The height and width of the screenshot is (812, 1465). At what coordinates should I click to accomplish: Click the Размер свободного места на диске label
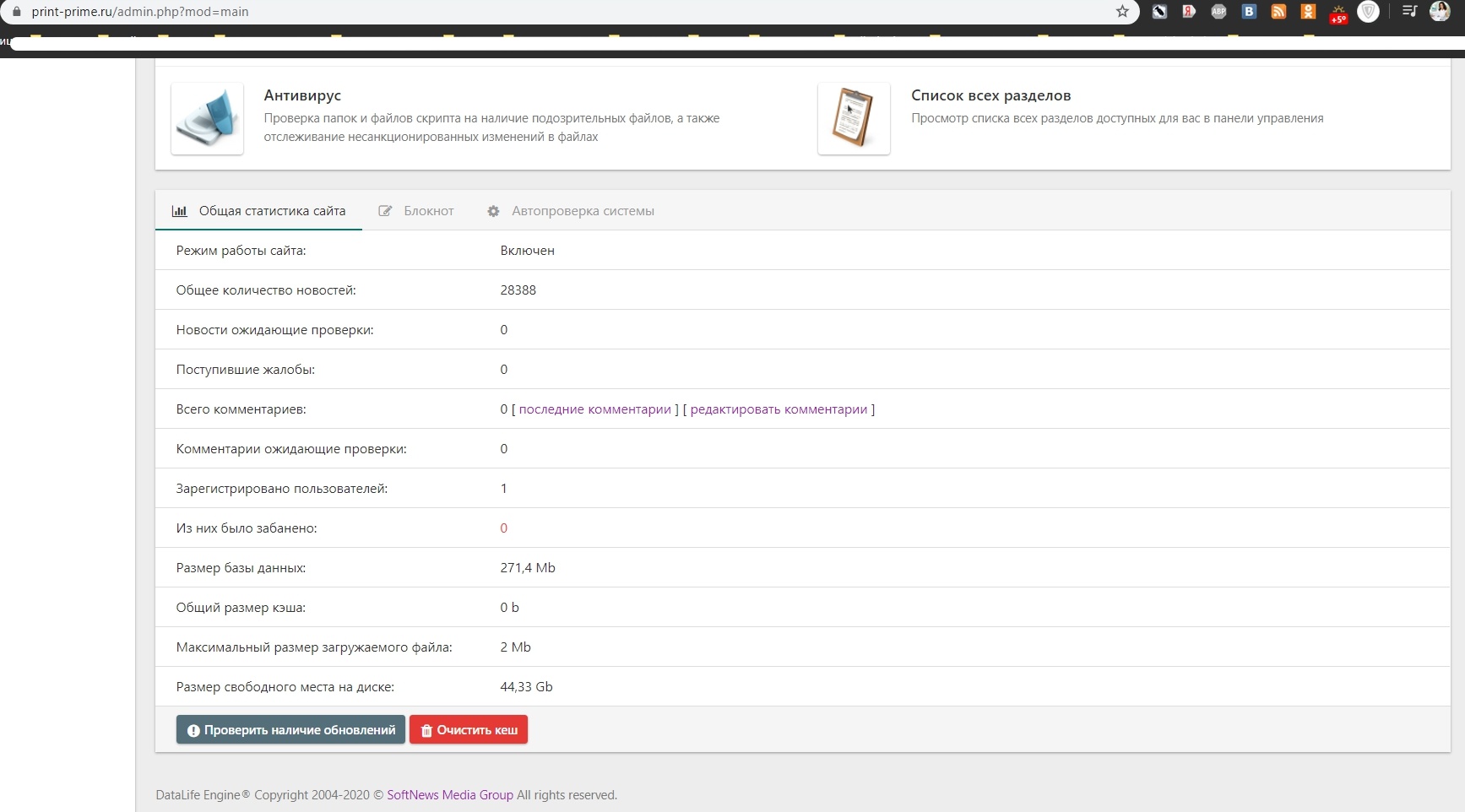click(285, 687)
